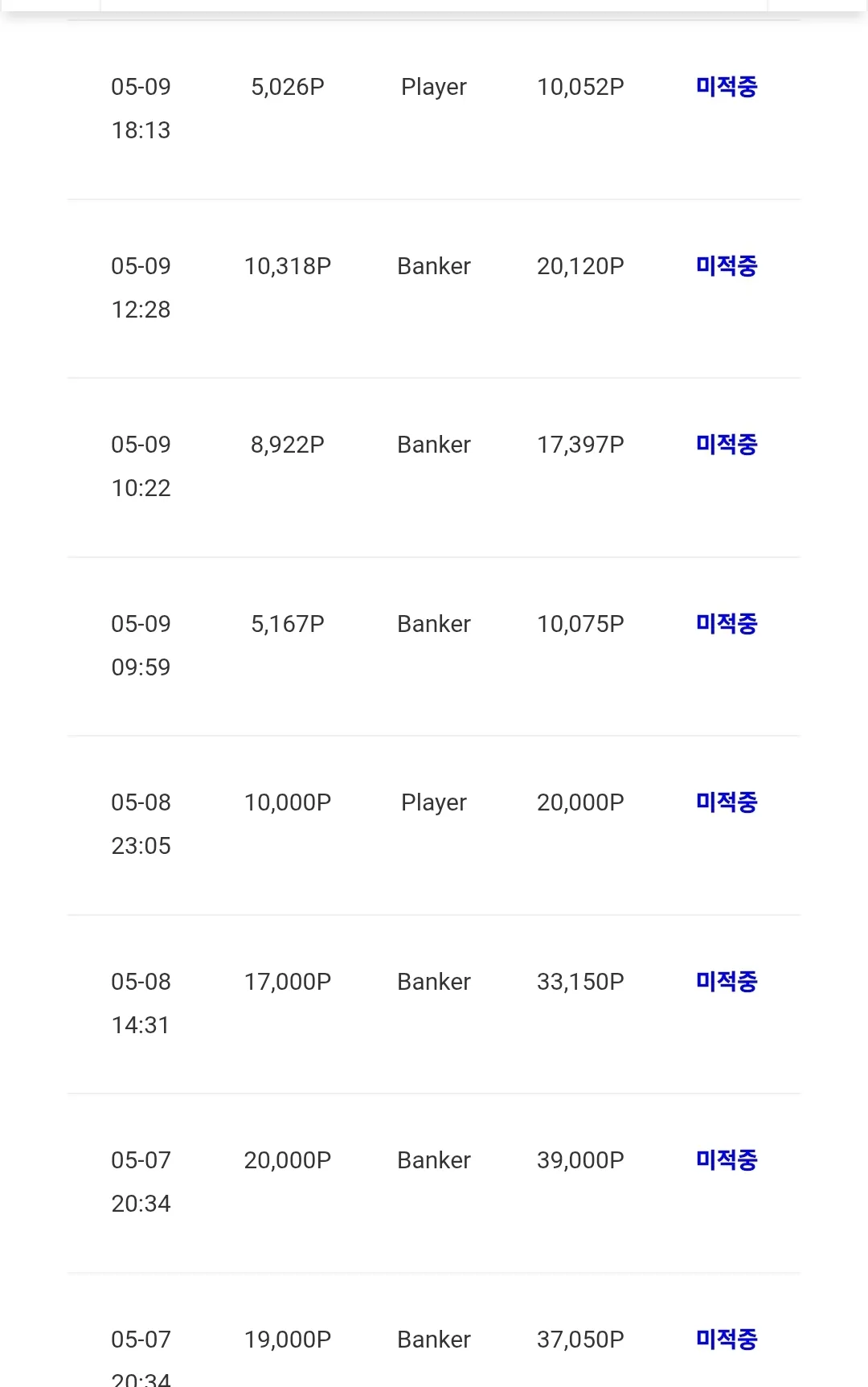
Task: Select the 5,026P bet amount
Action: click(x=288, y=87)
